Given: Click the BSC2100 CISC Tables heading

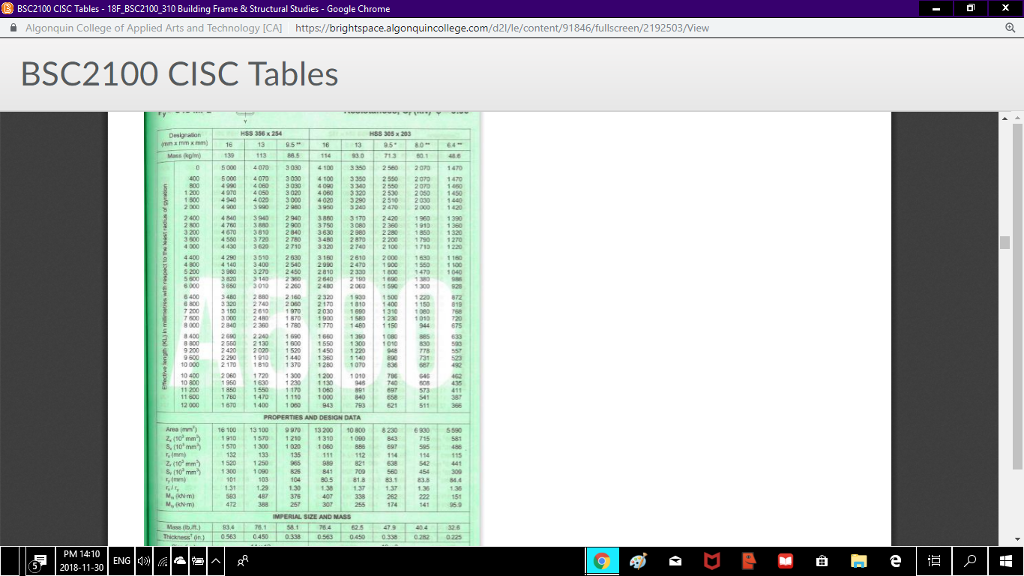Looking at the screenshot, I should pos(180,74).
